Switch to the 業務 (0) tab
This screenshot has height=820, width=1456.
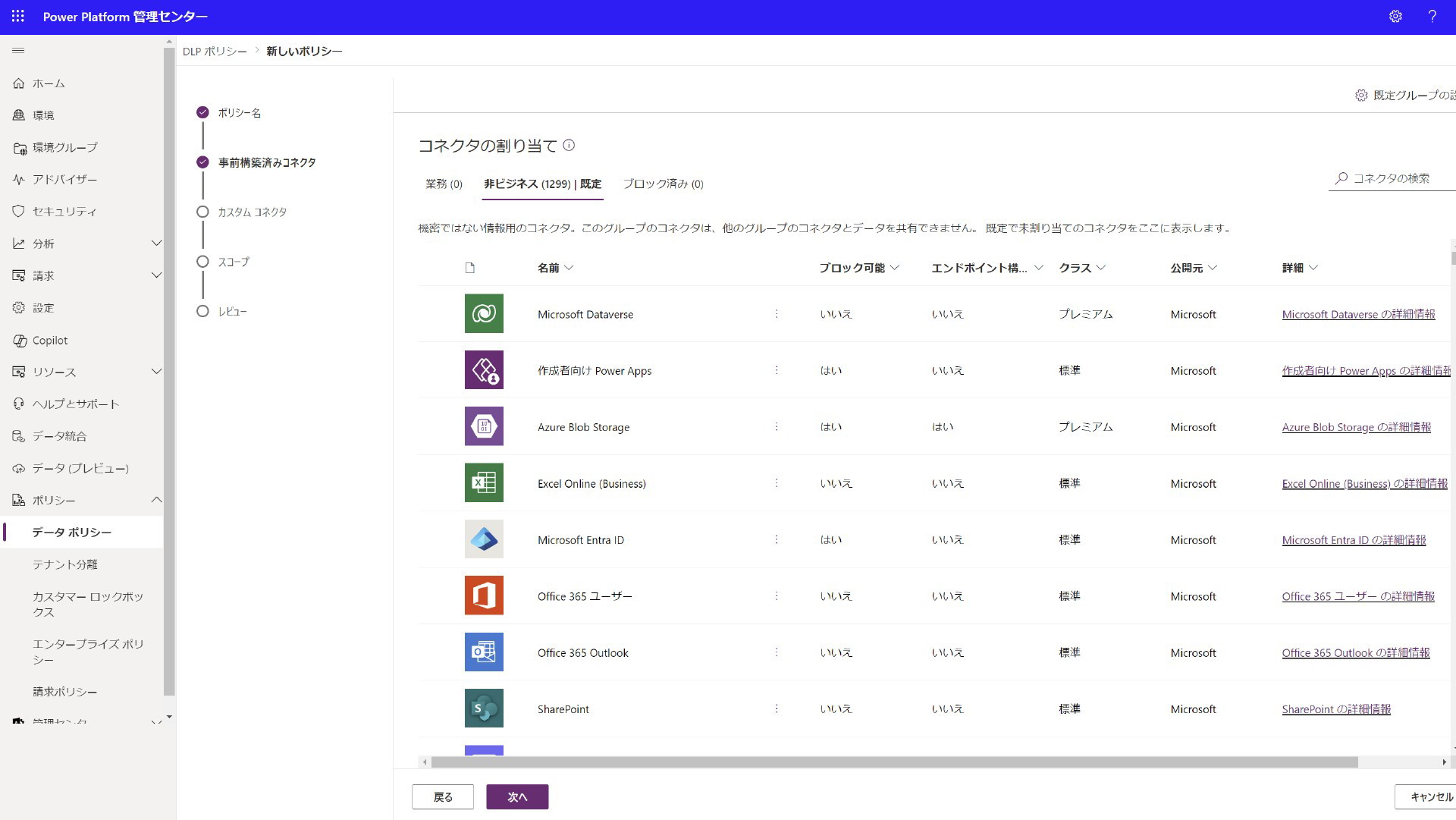tap(444, 184)
